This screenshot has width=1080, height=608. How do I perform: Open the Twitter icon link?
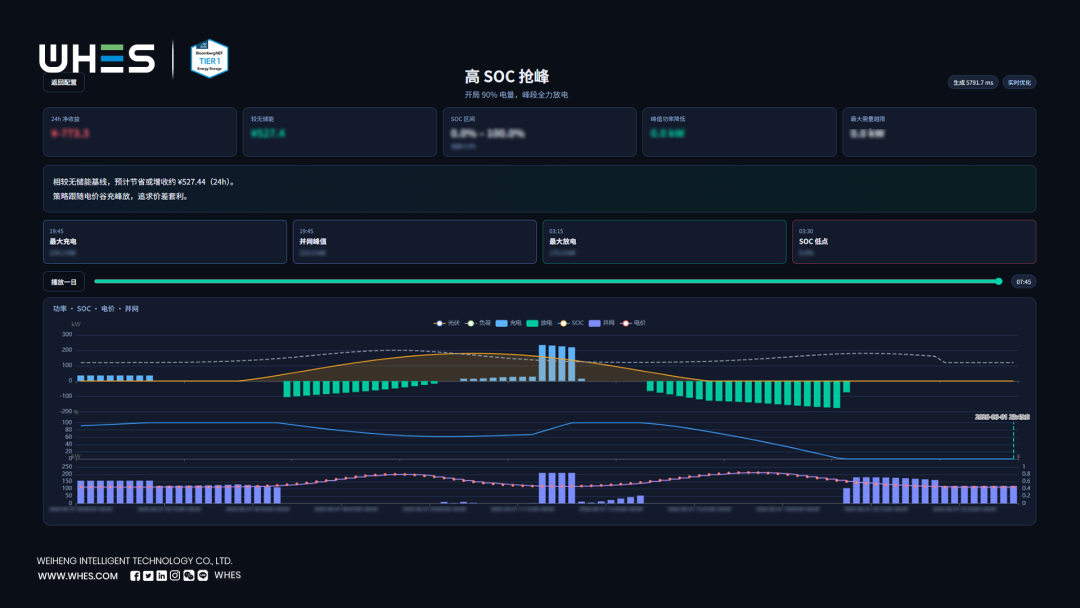[148, 576]
